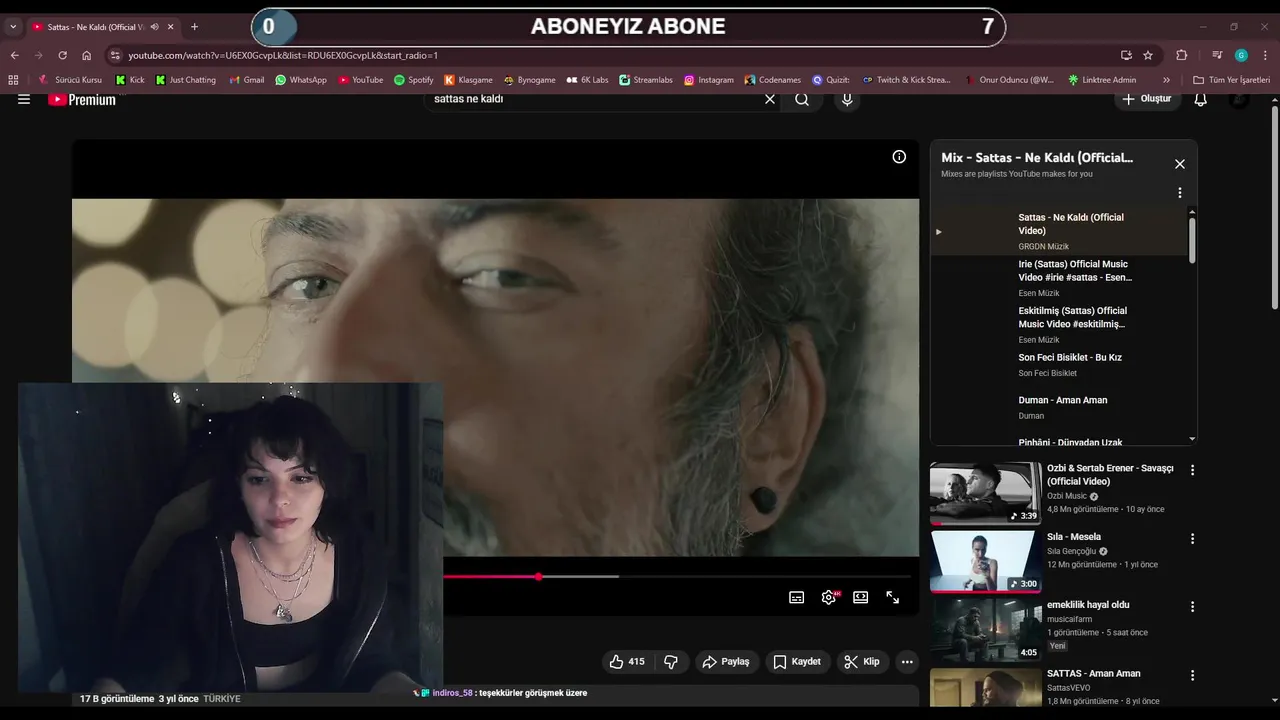Go back in browser
The image size is (1280, 720).
(x=14, y=55)
